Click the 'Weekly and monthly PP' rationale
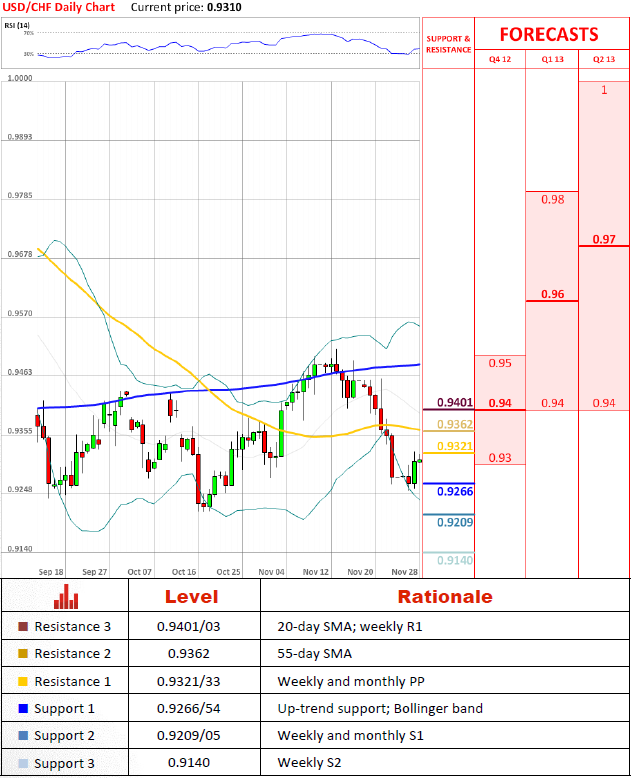Screen dimensions: 632x778 click(x=351, y=682)
